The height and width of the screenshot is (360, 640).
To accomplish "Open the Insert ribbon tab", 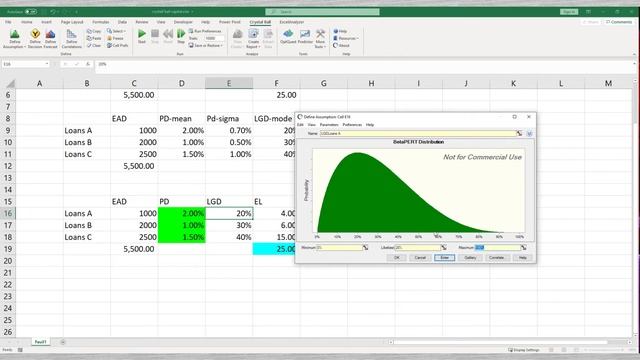I will [x=46, y=22].
